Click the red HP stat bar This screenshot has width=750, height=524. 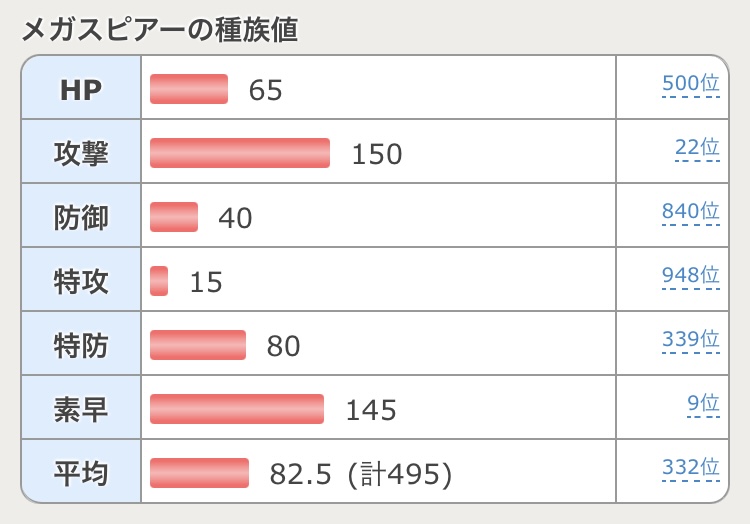point(189,89)
